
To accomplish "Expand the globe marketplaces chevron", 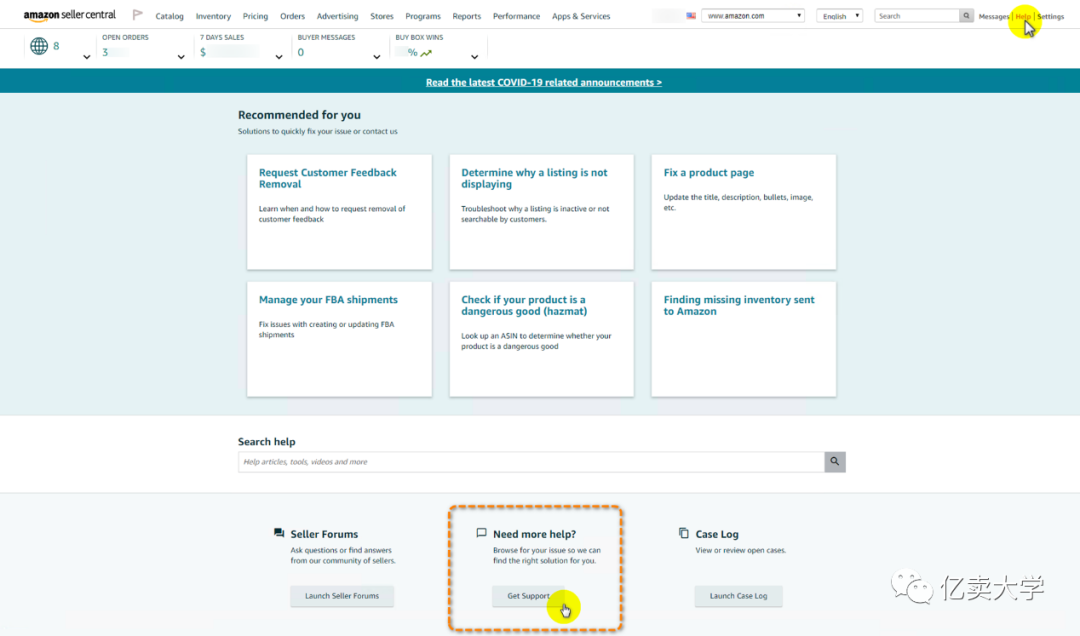I will pos(86,57).
